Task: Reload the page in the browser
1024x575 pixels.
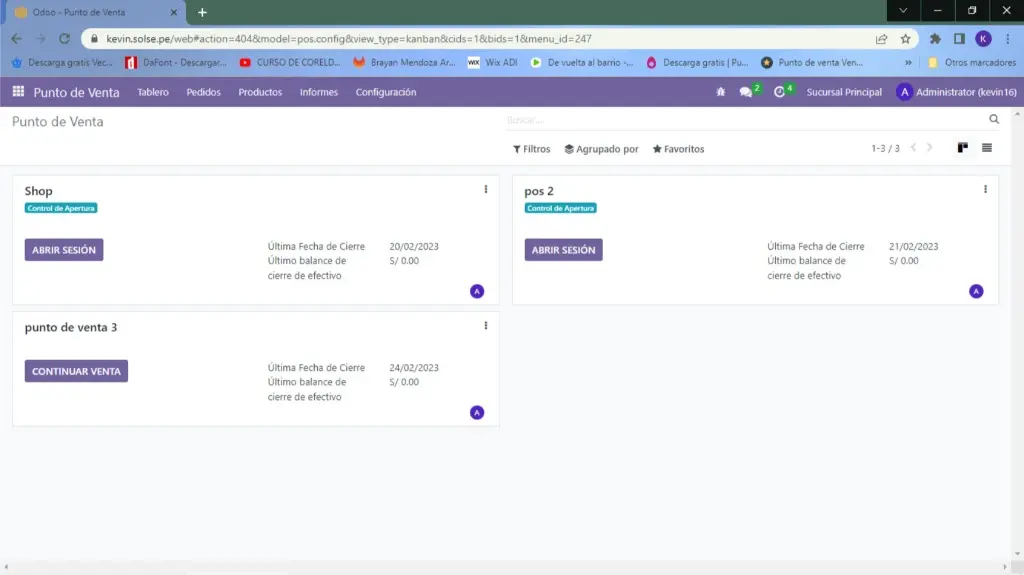Action: pos(65,39)
